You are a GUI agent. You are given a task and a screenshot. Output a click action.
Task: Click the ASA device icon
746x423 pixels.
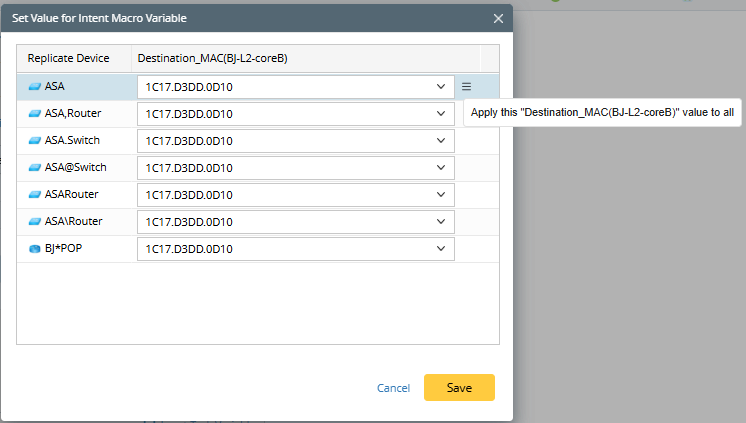pyautogui.click(x=35, y=87)
